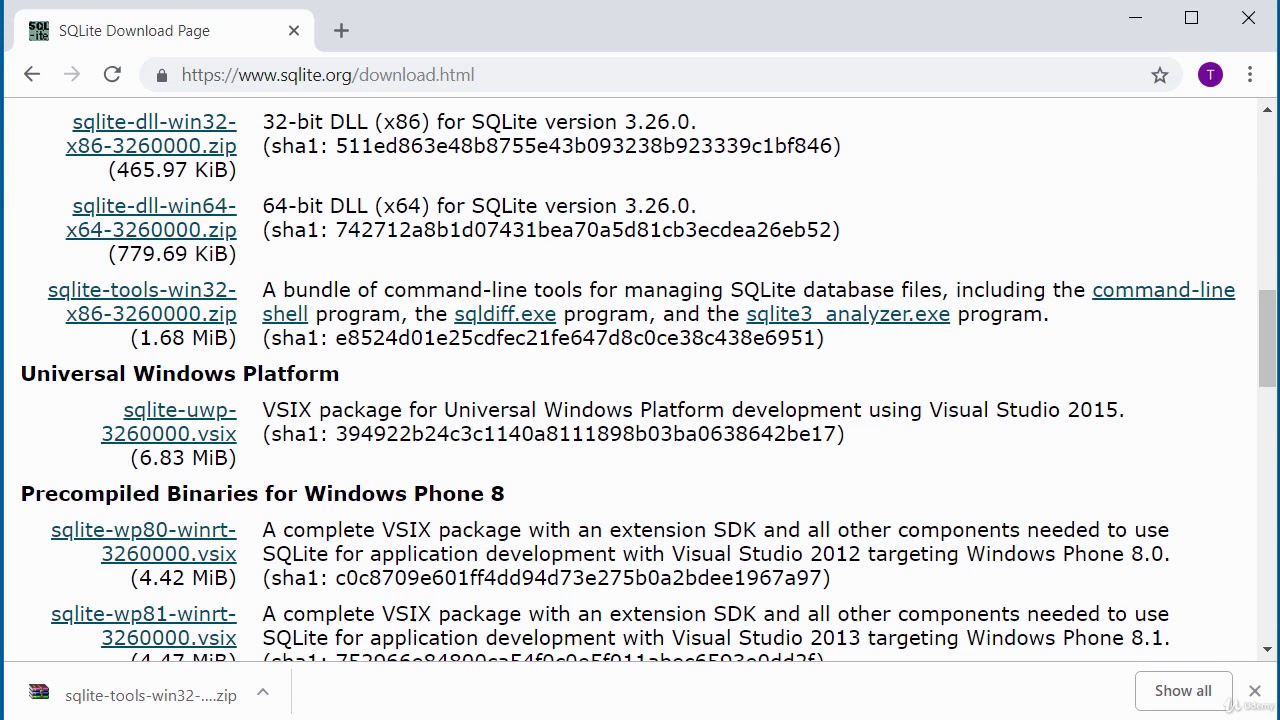Click the secure lock icon

click(161, 75)
